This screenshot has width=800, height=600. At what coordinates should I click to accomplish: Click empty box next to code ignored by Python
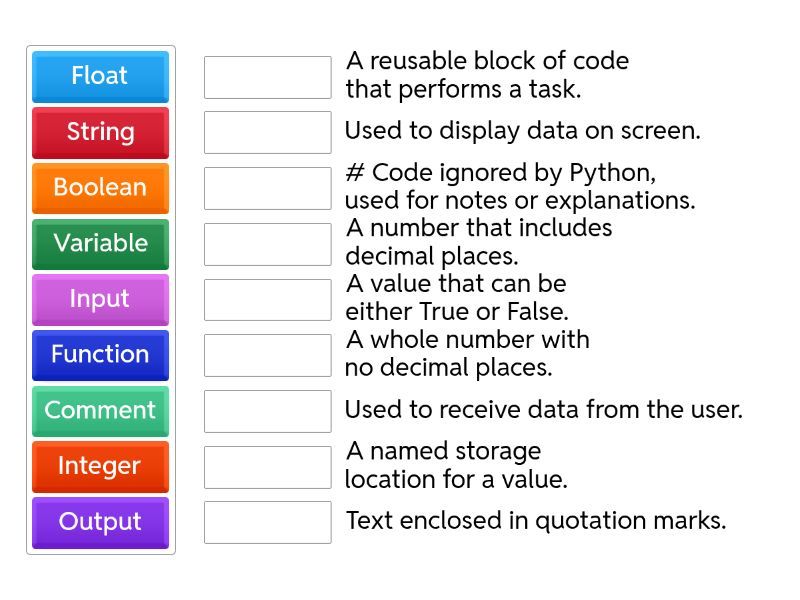coord(267,188)
